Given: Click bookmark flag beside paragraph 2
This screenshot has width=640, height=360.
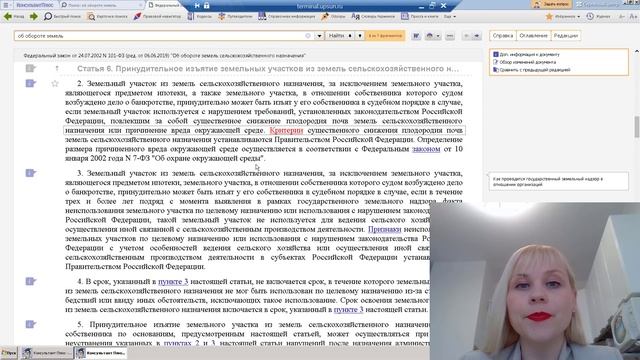Looking at the screenshot, I should (x=31, y=83).
